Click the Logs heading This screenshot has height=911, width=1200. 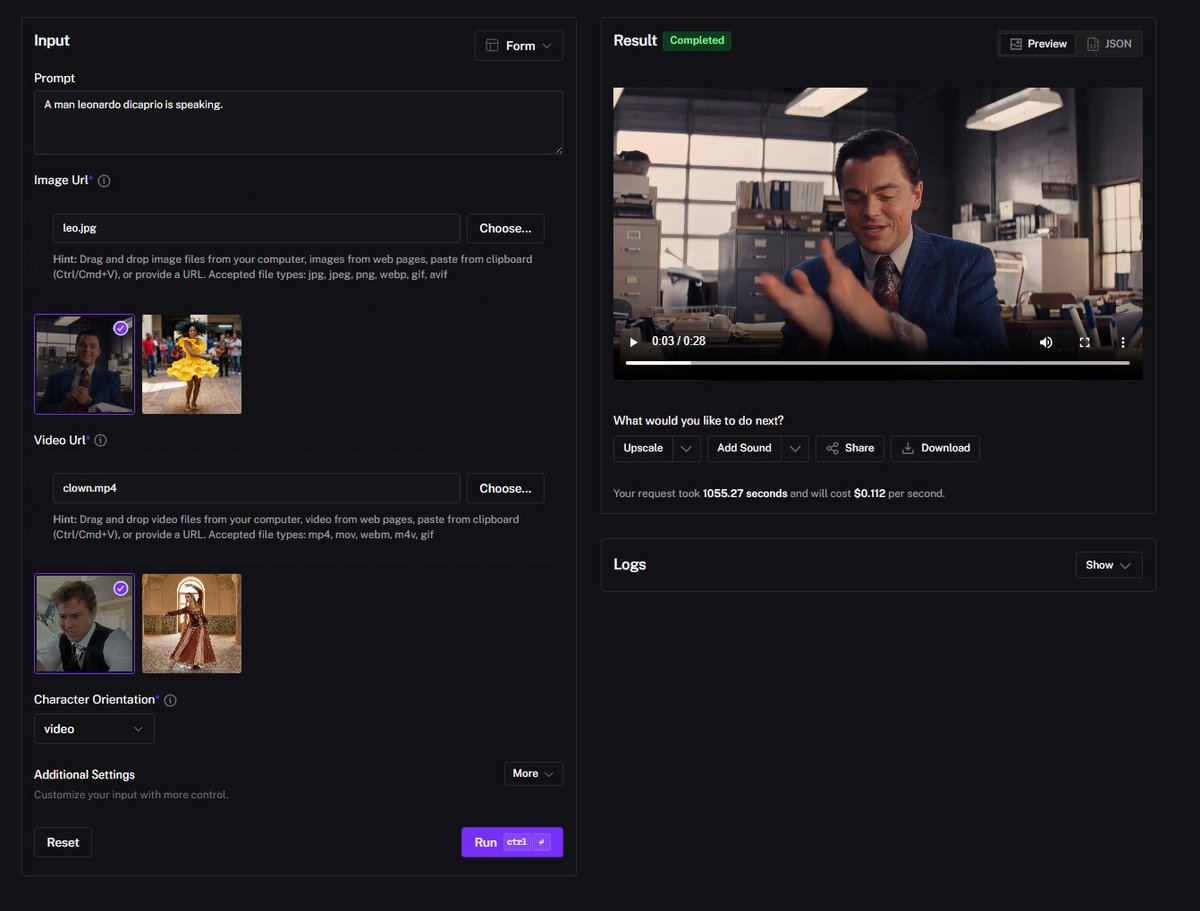[630, 565]
